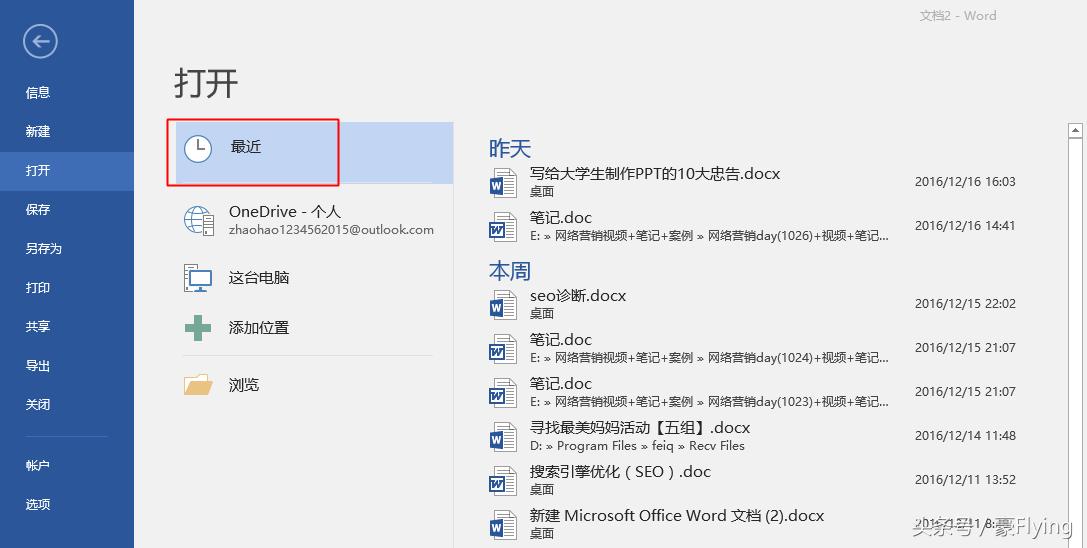Click the Browse folder icon
Image resolution: width=1087 pixels, height=548 pixels.
[x=198, y=384]
